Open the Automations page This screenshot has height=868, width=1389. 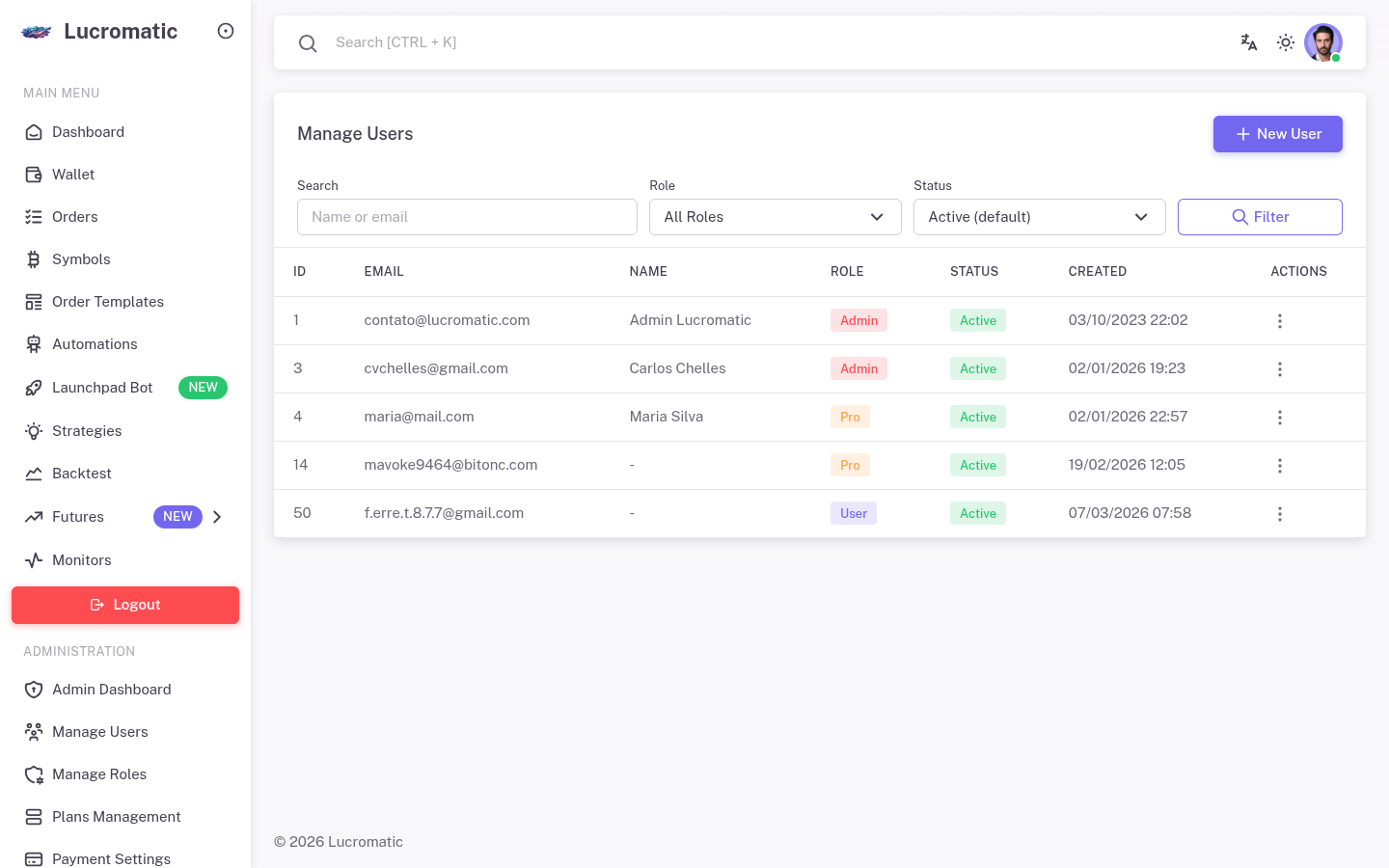94,344
